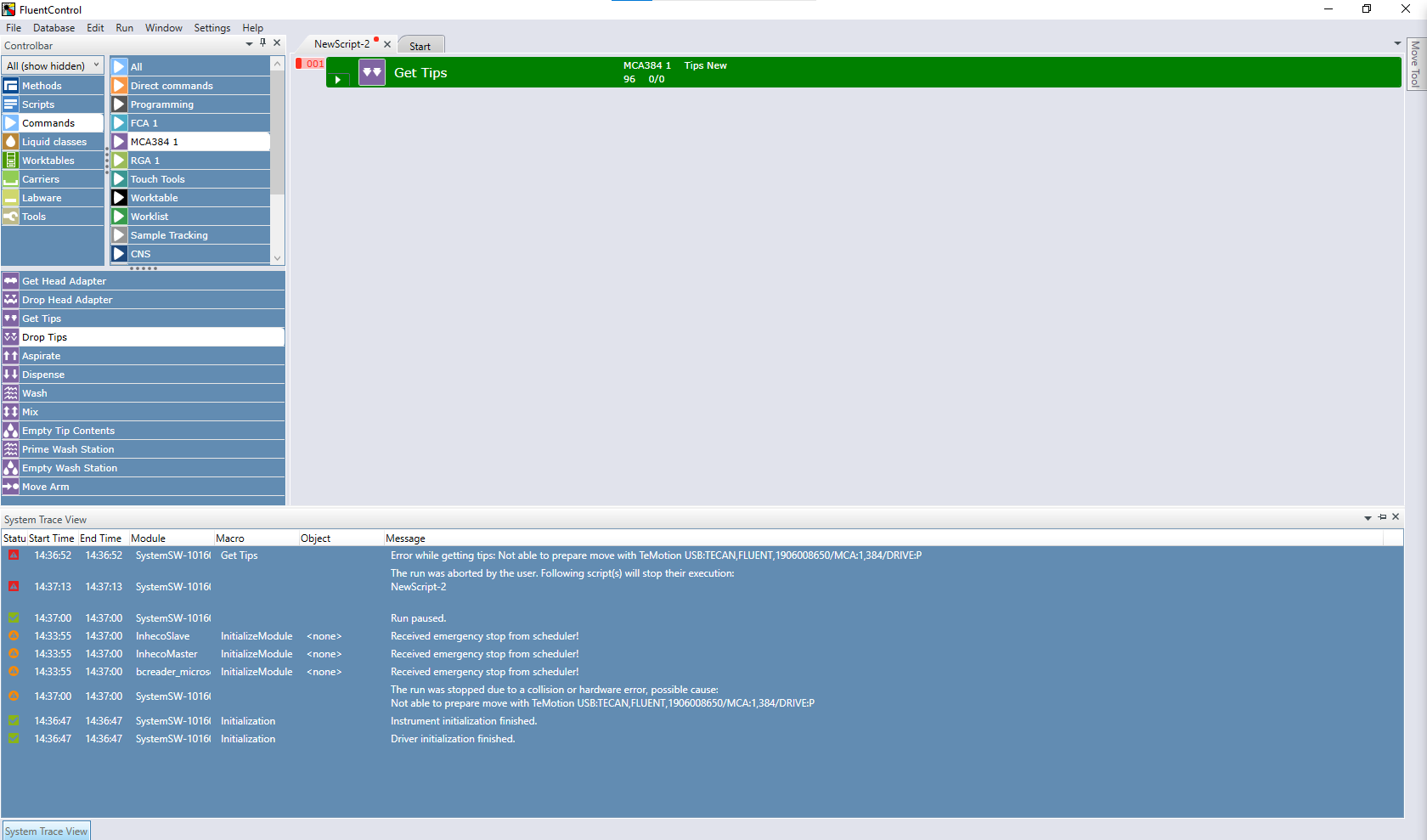Click the System Trace View bottom tab

pyautogui.click(x=46, y=832)
